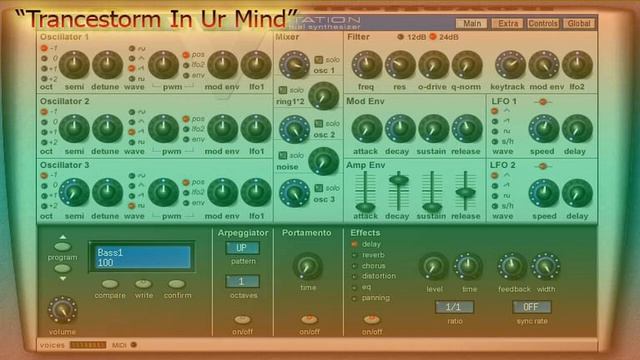Click the Oscillator 2 semi knob
Screen dimensions: 640x360
pyautogui.click(x=74, y=129)
